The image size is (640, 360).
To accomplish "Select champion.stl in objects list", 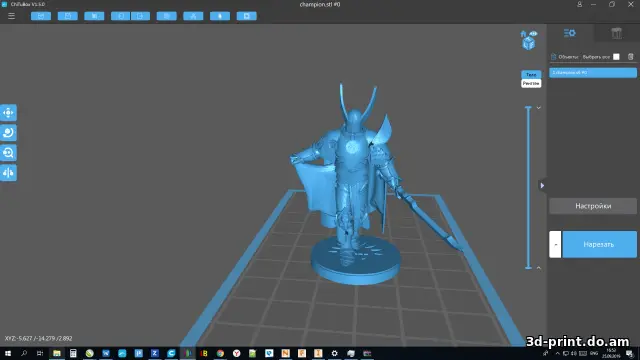I will [593, 73].
